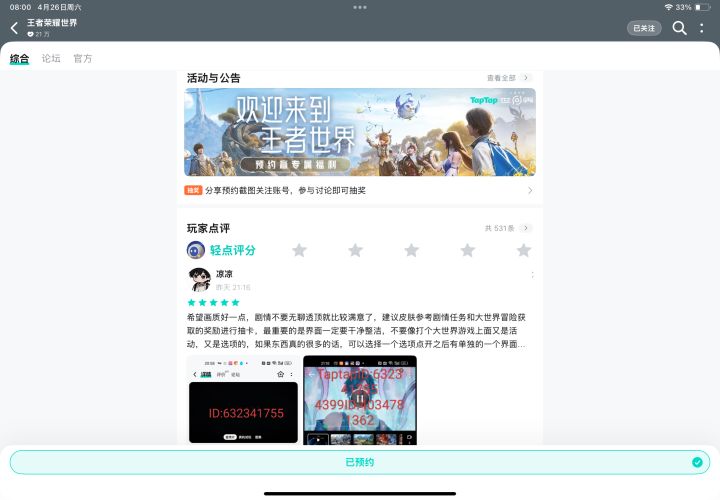
Task: Tap your avatar beside 轻点评分
Action: [196, 250]
